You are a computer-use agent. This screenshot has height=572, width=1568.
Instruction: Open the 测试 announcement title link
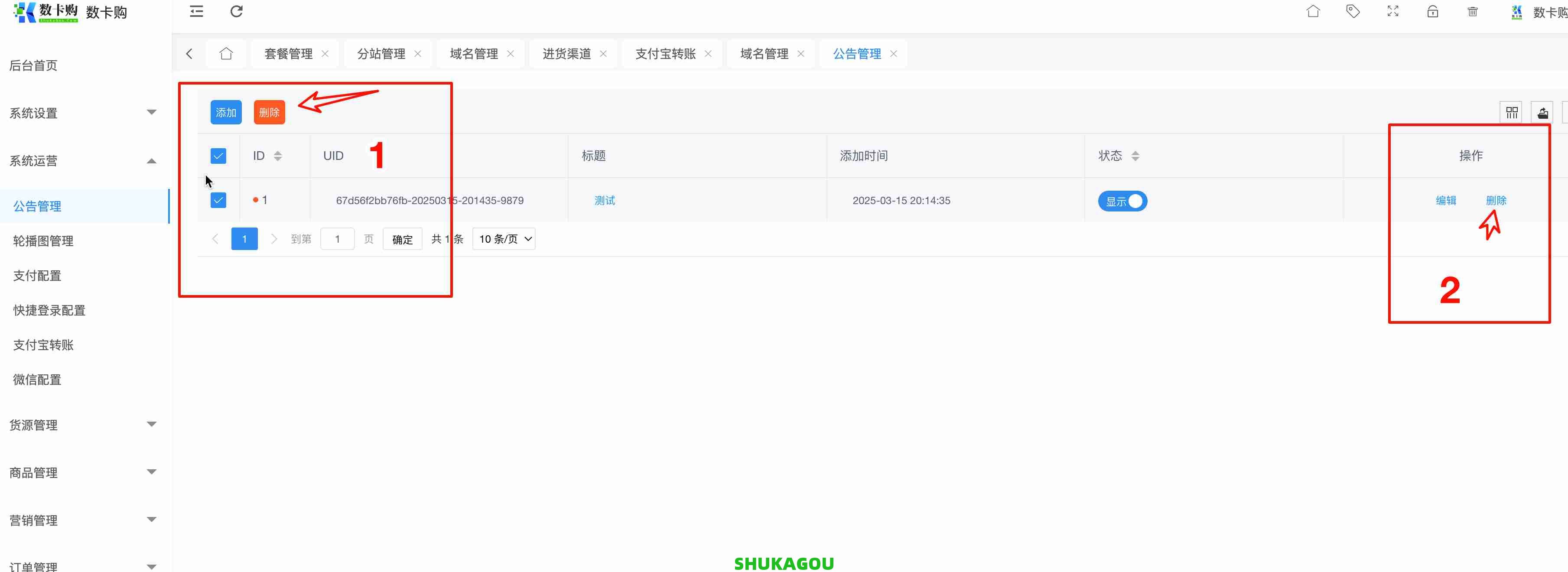605,200
